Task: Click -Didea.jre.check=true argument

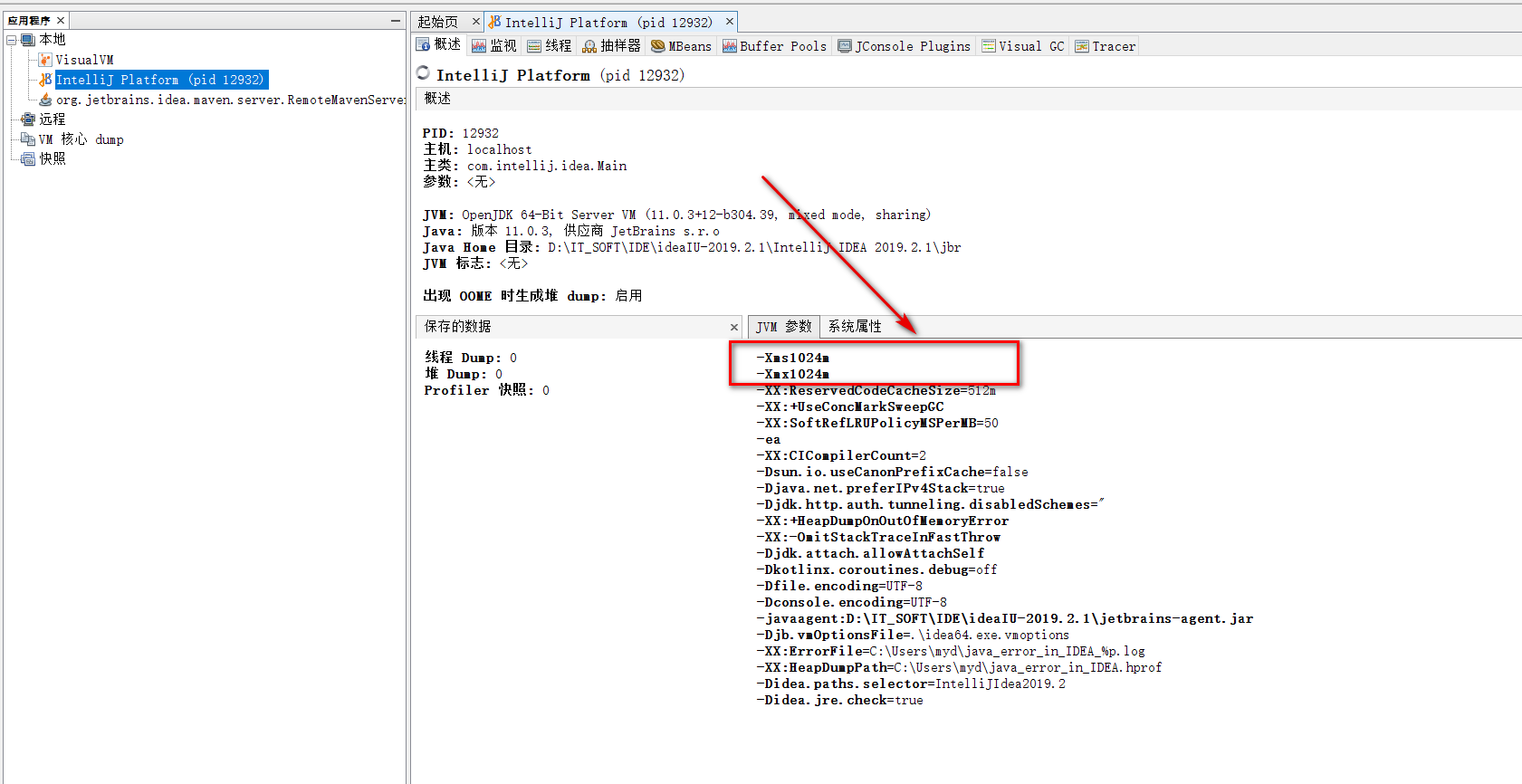Action: click(840, 700)
